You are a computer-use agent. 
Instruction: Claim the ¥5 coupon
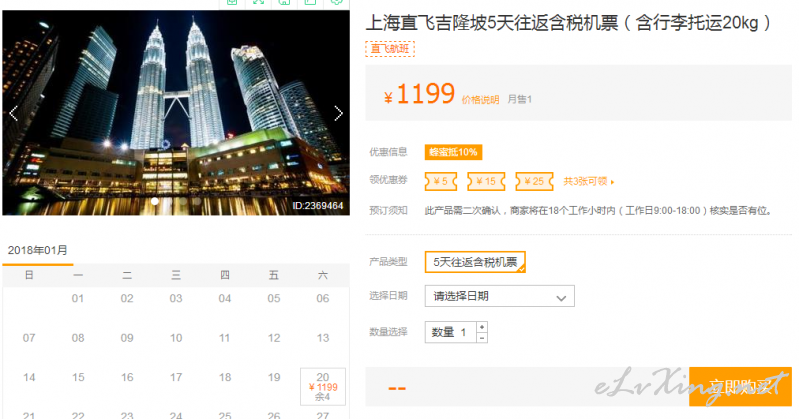[441, 181]
